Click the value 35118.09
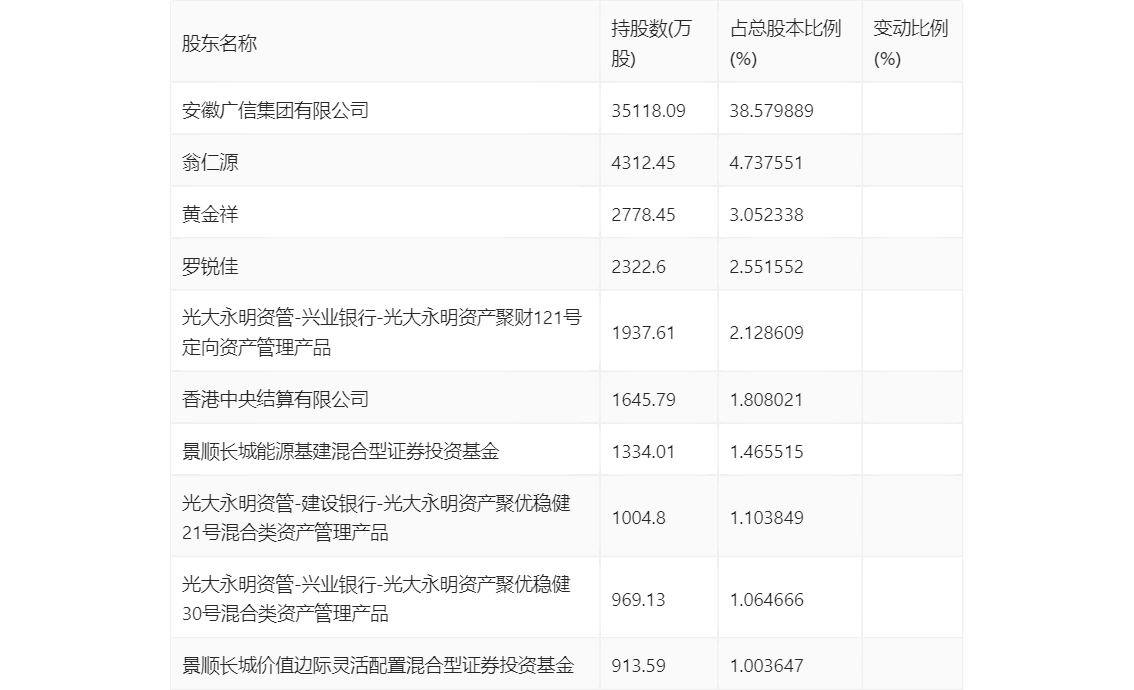This screenshot has width=1134, height=690. click(648, 111)
